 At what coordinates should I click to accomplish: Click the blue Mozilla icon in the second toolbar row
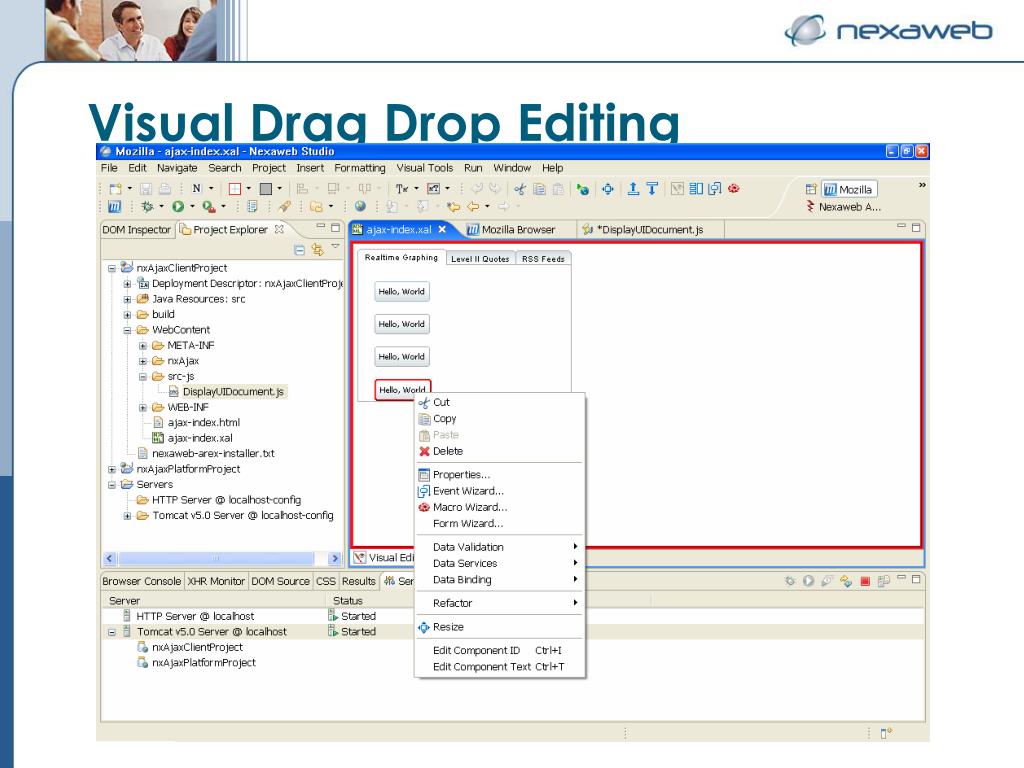coord(114,206)
